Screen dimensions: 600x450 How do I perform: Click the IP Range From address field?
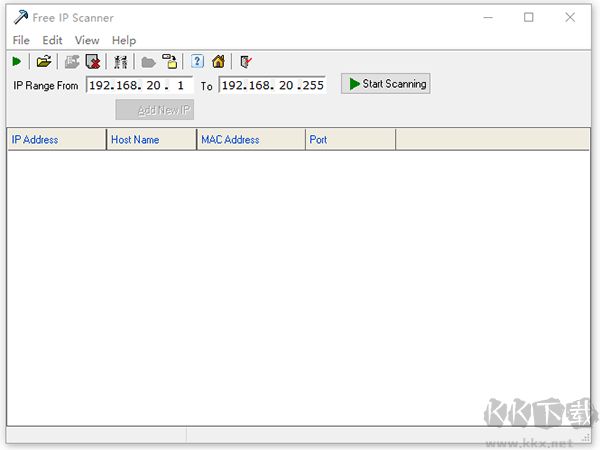(140, 85)
